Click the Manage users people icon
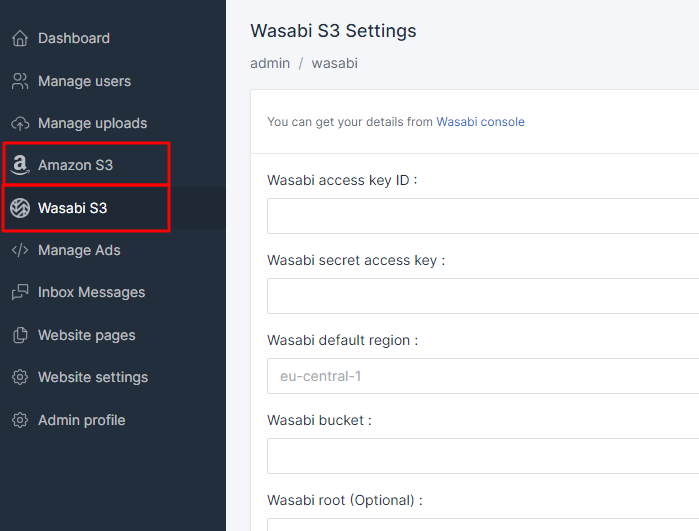 pyautogui.click(x=20, y=81)
